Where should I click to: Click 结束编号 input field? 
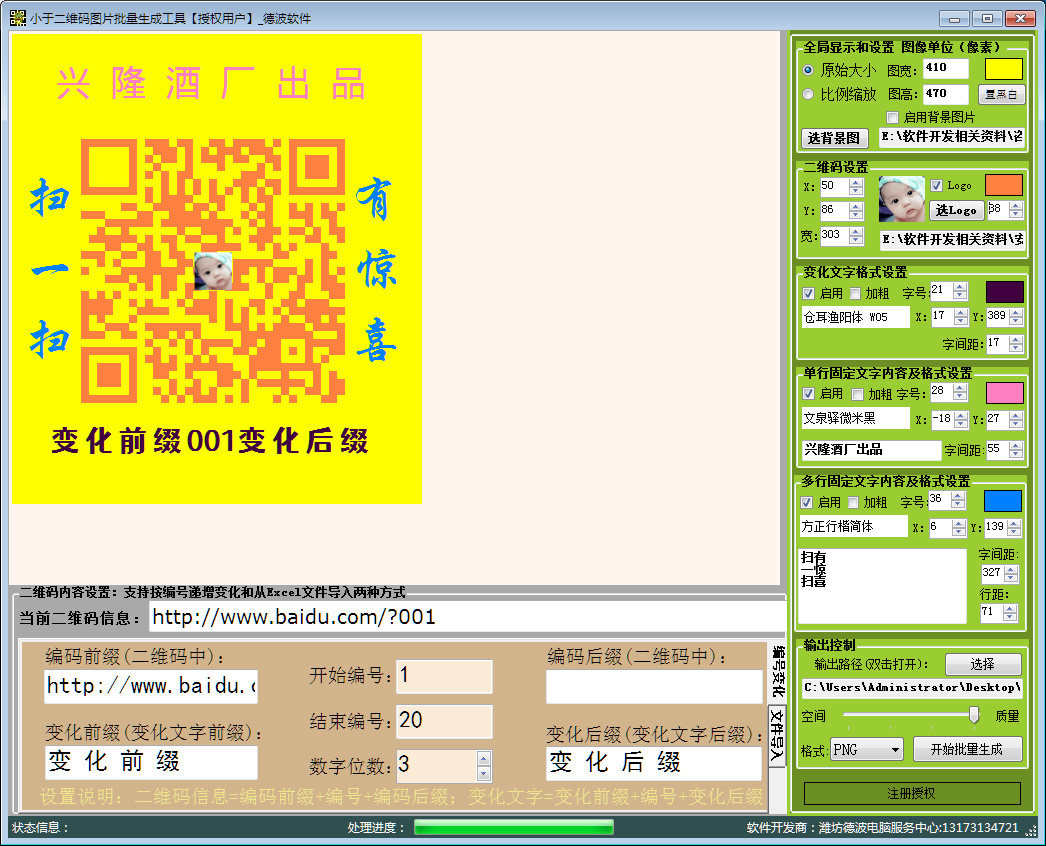coord(444,721)
